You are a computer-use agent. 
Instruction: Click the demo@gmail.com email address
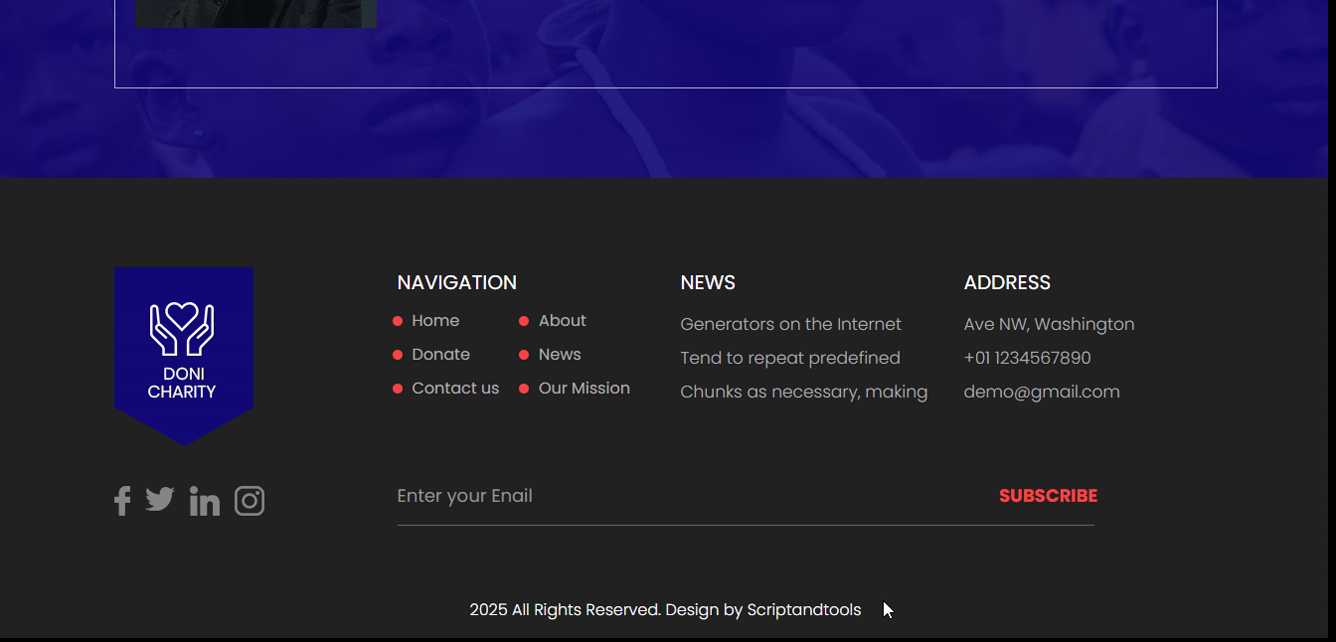coord(1042,392)
